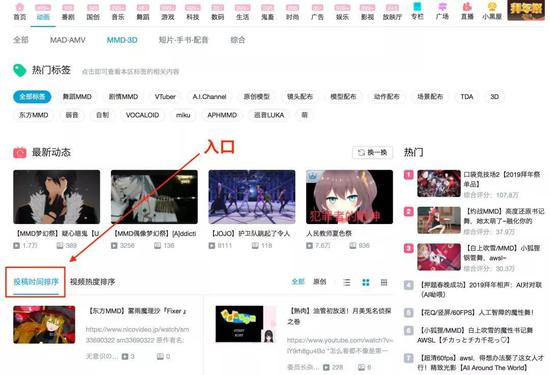
Task: Open hot rank 5 【花Q/竖屏/60FPS】 entry
Action: coord(477,312)
